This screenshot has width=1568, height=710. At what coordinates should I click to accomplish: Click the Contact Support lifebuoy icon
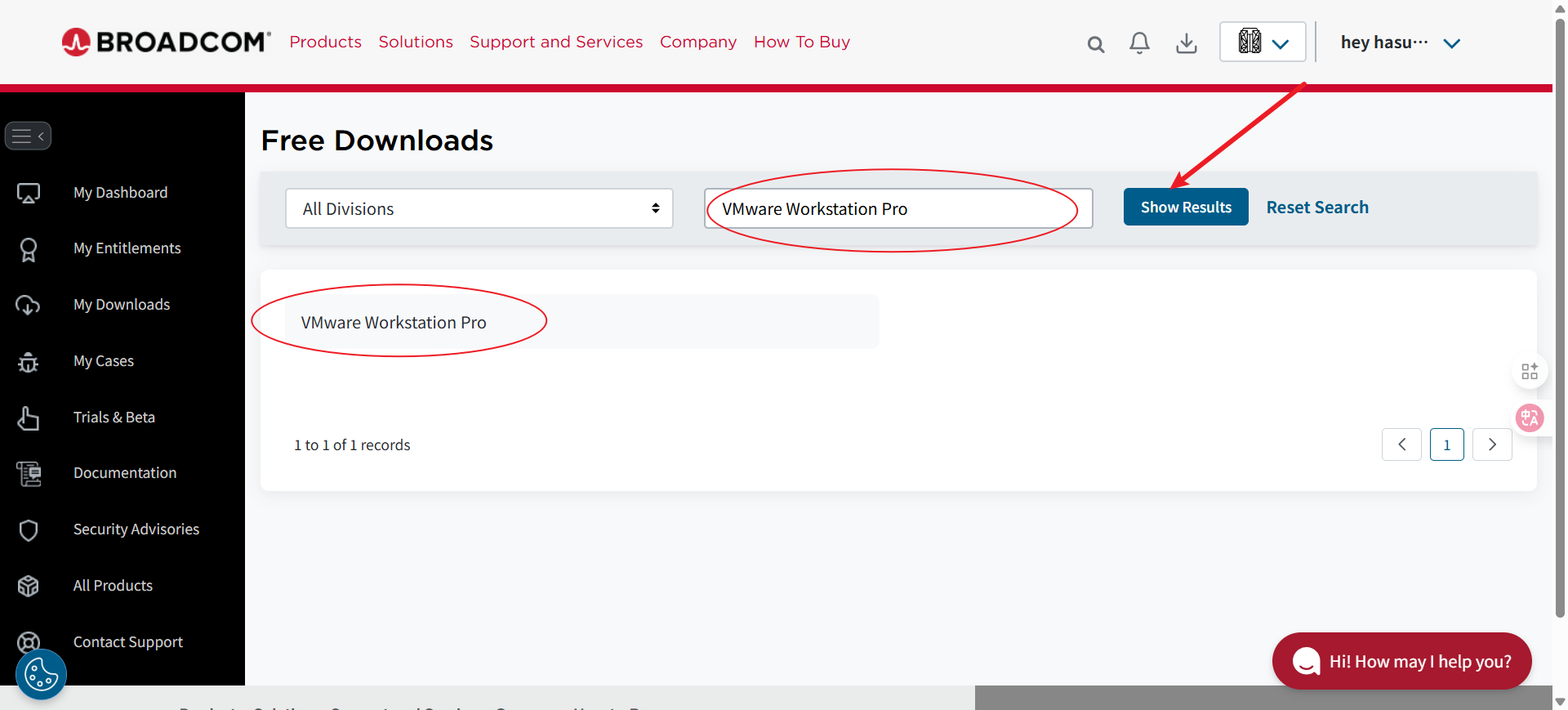click(29, 642)
